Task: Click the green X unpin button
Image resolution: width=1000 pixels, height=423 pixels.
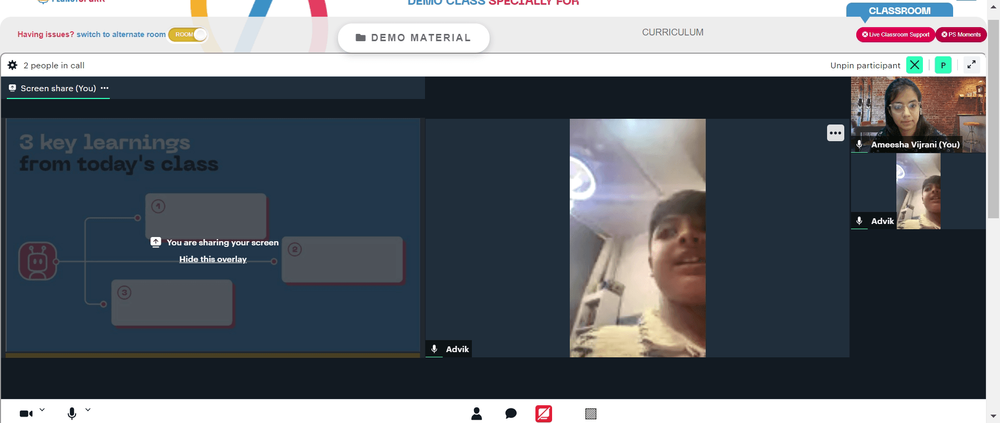Action: pos(915,65)
